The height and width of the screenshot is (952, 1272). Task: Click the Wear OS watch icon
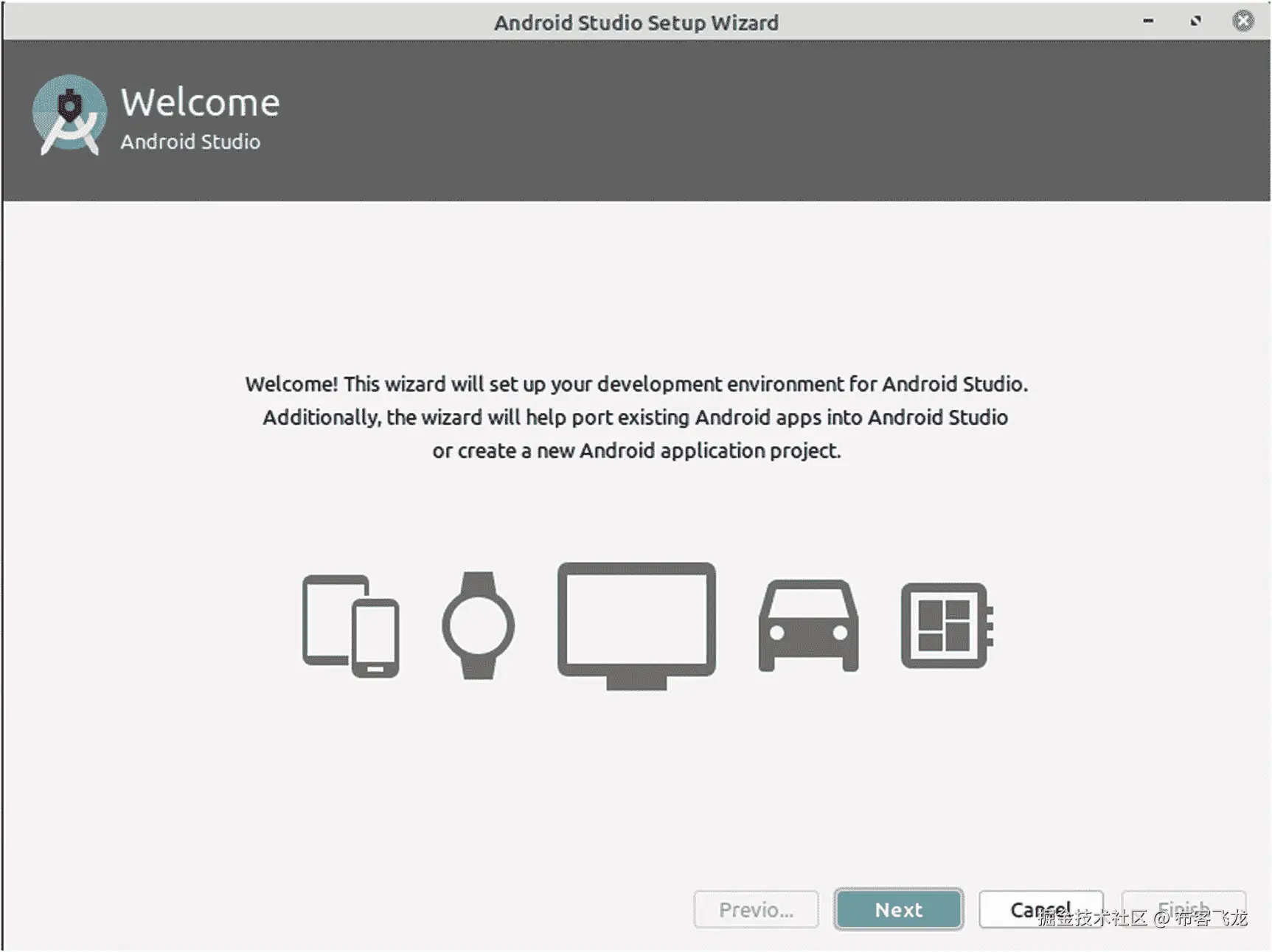pos(479,625)
